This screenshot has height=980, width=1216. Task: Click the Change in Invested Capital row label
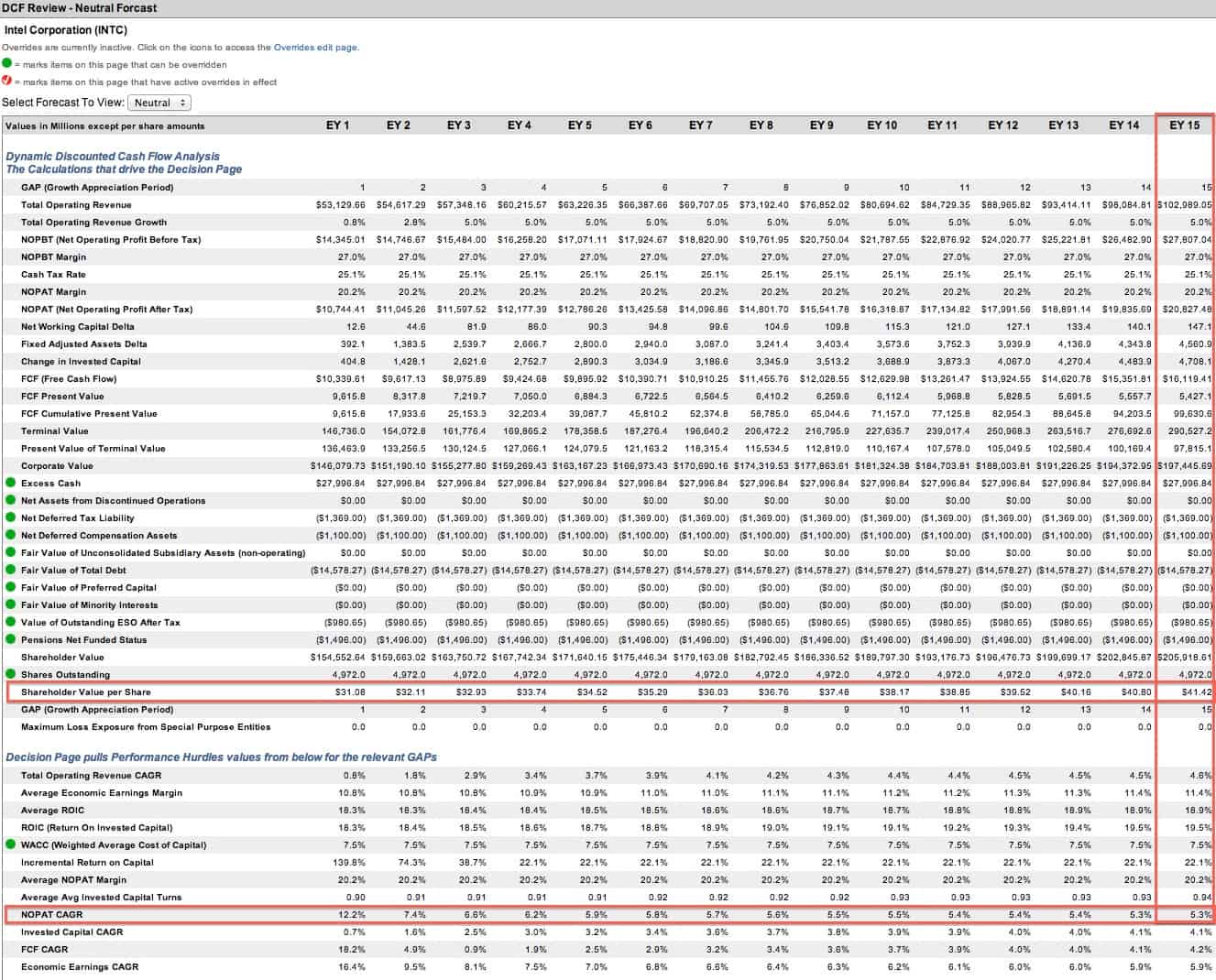tap(81, 362)
